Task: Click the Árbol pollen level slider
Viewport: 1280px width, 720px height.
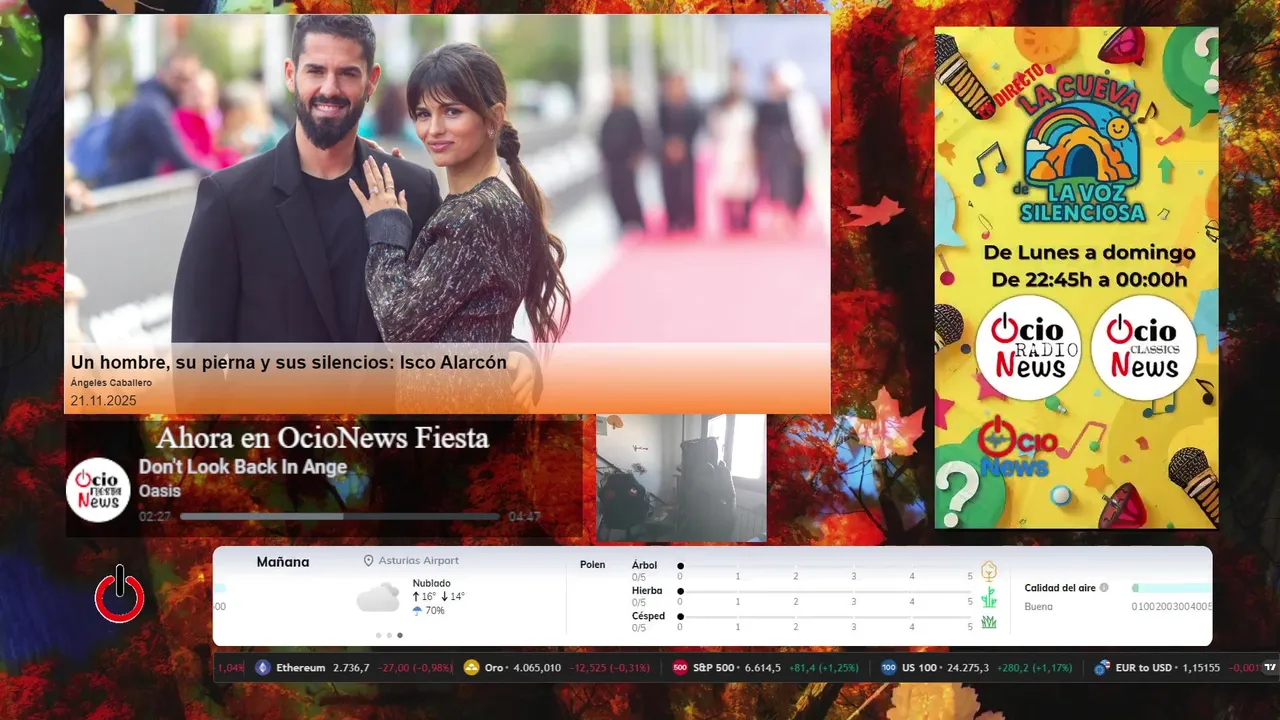Action: tap(825, 566)
